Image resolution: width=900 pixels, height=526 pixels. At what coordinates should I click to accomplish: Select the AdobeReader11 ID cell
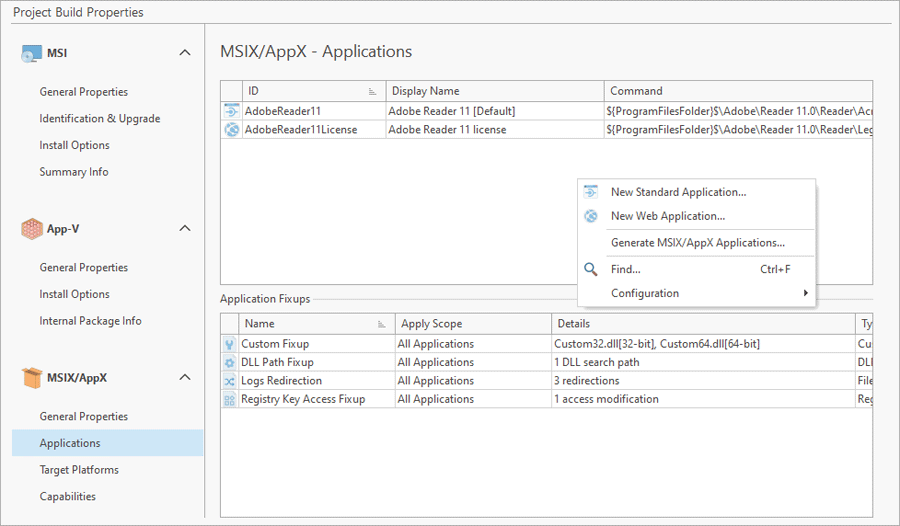pos(314,111)
